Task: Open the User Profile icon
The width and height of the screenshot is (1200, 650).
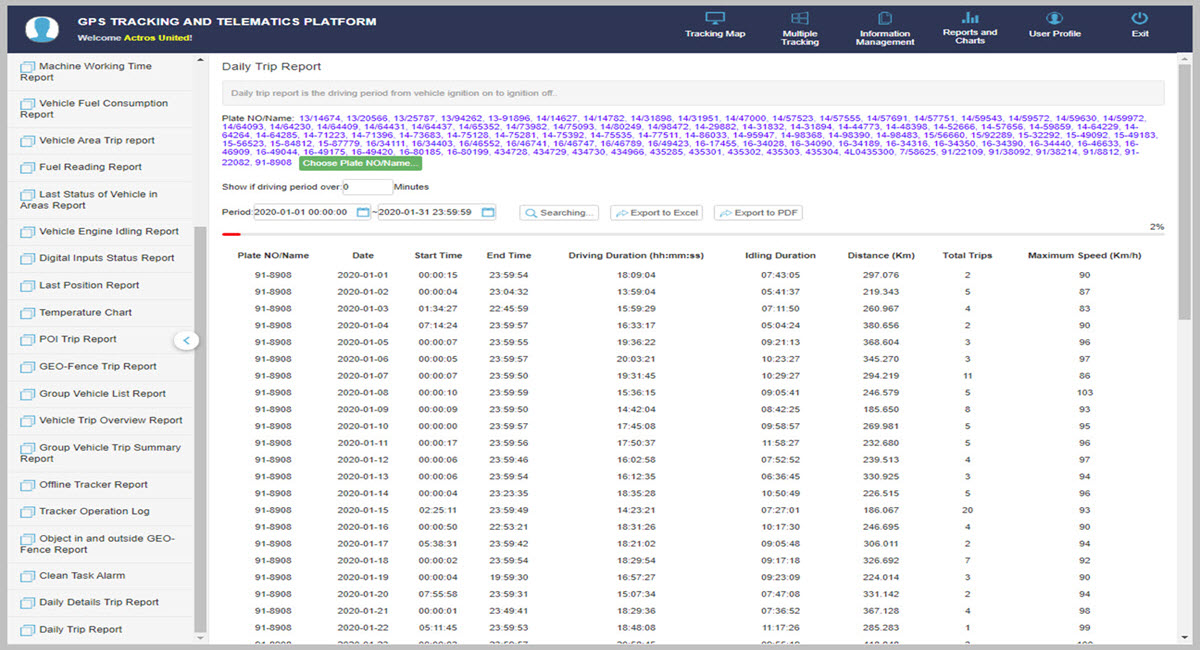Action: tap(1054, 19)
